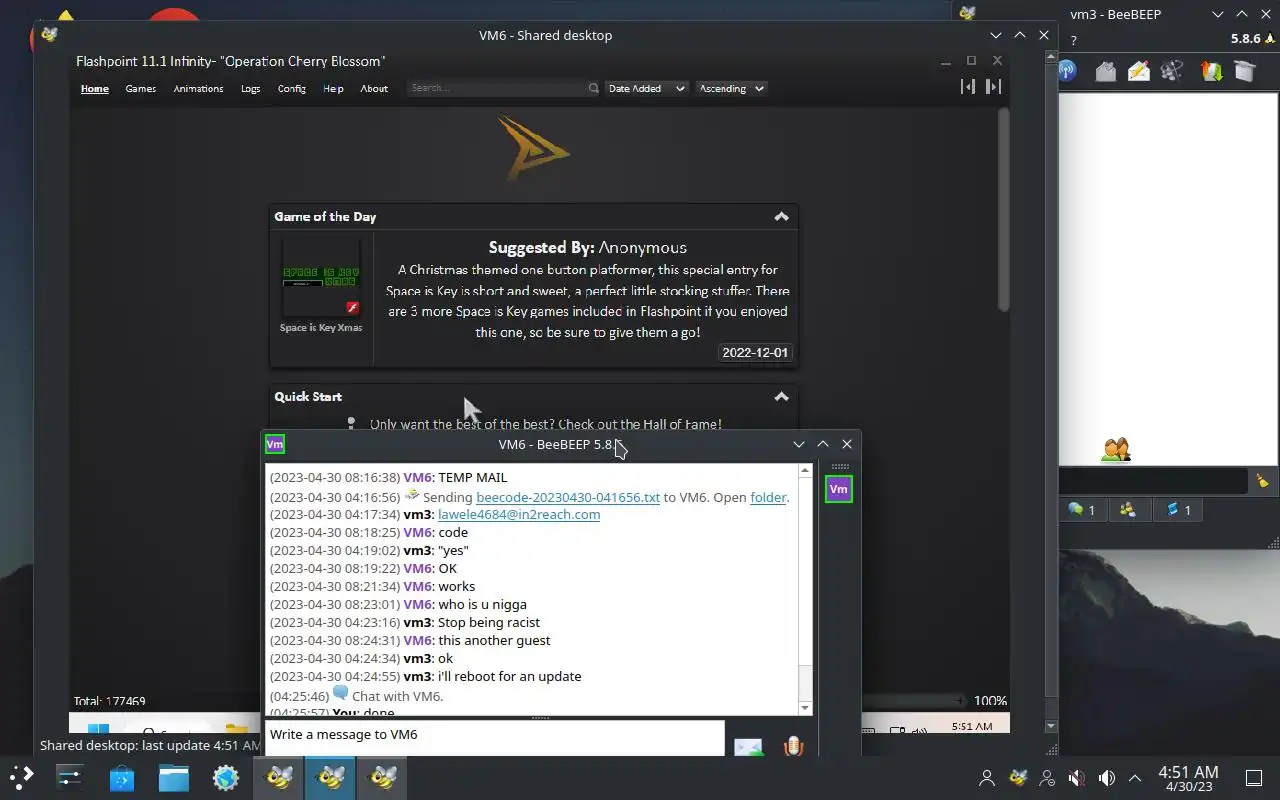Open the Logs tab in Flashpoint
Image resolution: width=1280 pixels, height=800 pixels.
point(250,88)
